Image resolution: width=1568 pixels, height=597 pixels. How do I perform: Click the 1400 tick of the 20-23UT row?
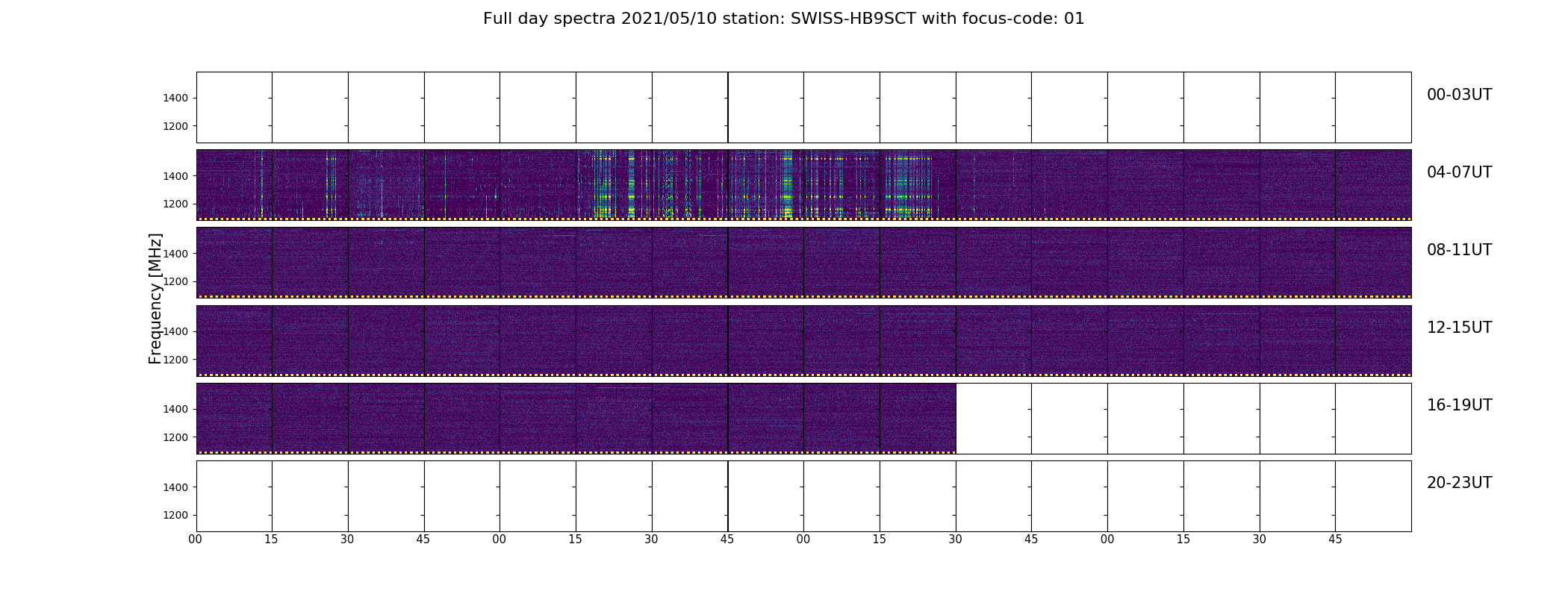click(x=175, y=487)
